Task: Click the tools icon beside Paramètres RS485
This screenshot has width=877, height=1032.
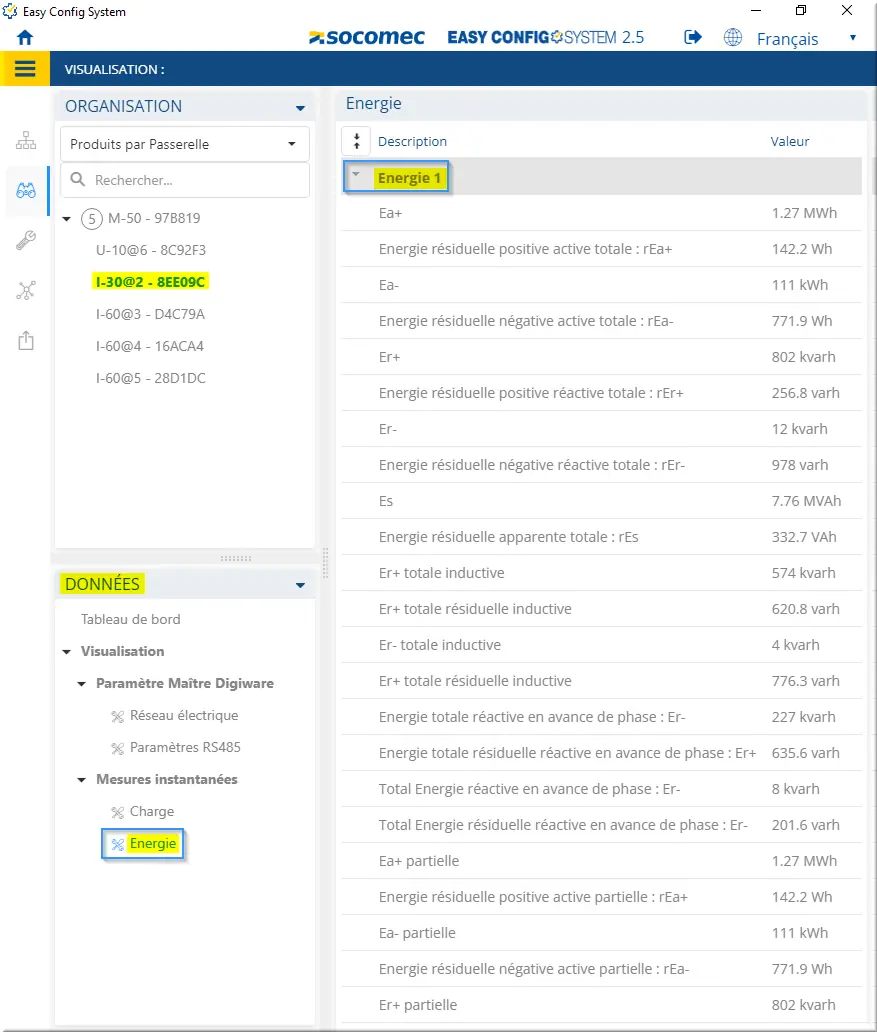Action: [118, 748]
